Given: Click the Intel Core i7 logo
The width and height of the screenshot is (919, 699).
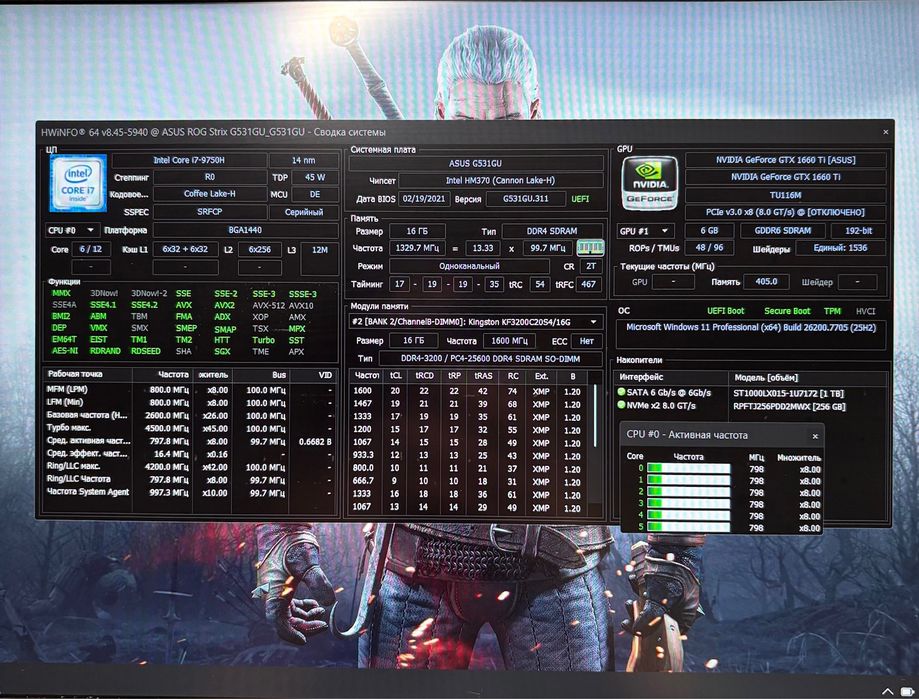Looking at the screenshot, I should [78, 183].
